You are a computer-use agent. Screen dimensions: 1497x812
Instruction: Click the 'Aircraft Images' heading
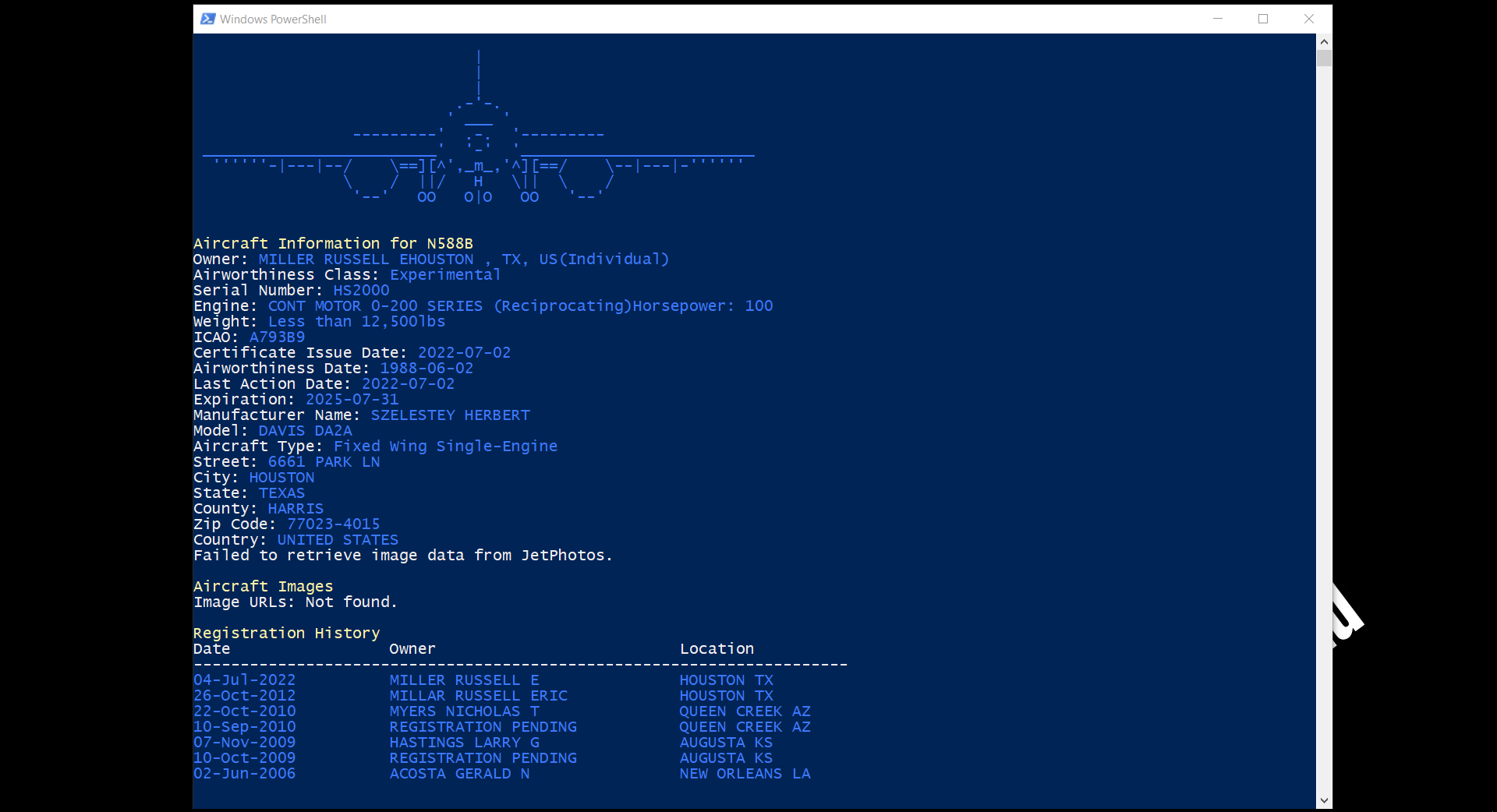point(263,587)
